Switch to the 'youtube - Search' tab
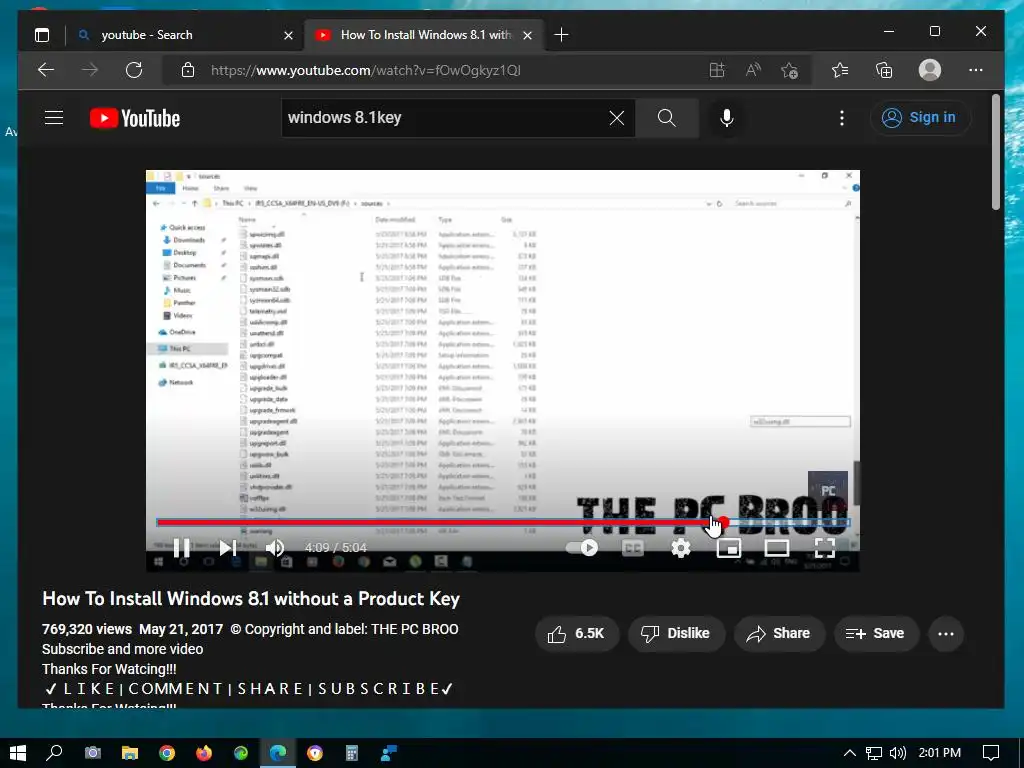 click(x=184, y=35)
